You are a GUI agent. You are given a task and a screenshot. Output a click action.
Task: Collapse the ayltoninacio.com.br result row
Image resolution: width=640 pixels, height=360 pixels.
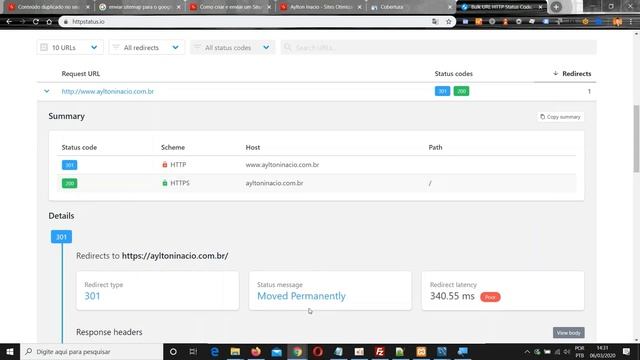pyautogui.click(x=47, y=91)
